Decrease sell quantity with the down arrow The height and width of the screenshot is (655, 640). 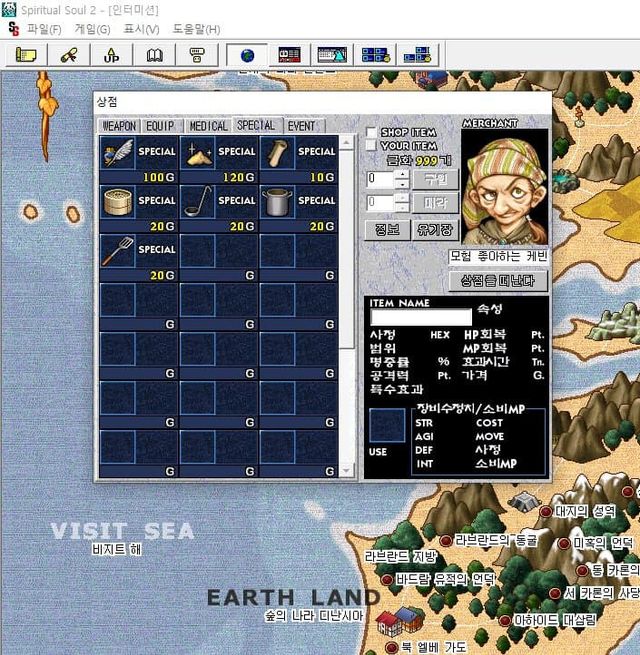point(401,209)
